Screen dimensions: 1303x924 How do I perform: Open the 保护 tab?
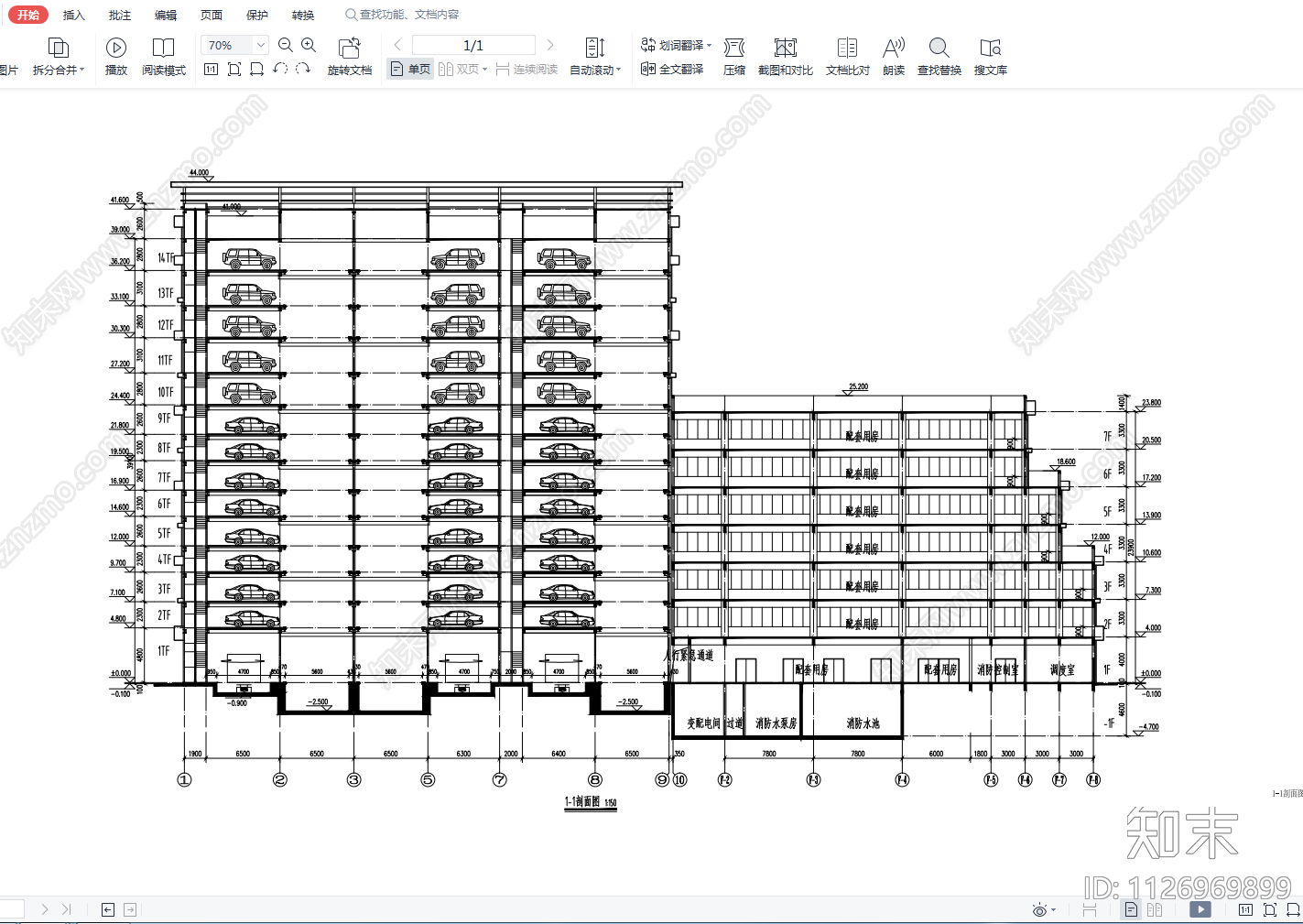coord(257,15)
